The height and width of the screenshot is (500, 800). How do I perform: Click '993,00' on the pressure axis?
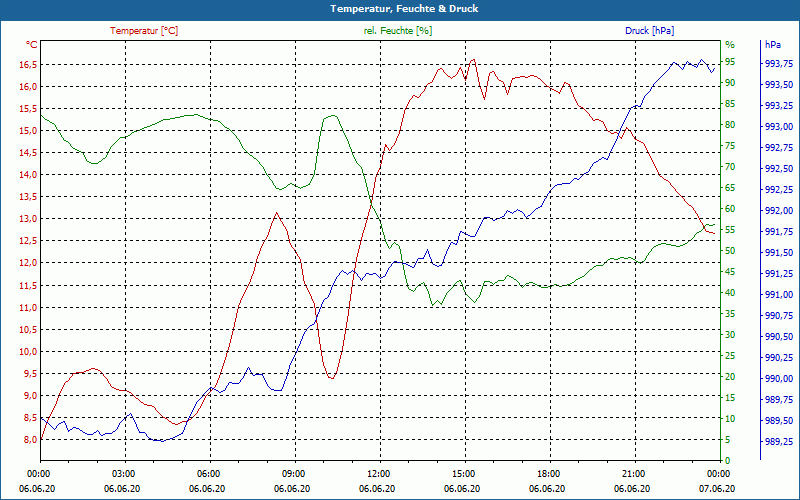click(x=779, y=127)
